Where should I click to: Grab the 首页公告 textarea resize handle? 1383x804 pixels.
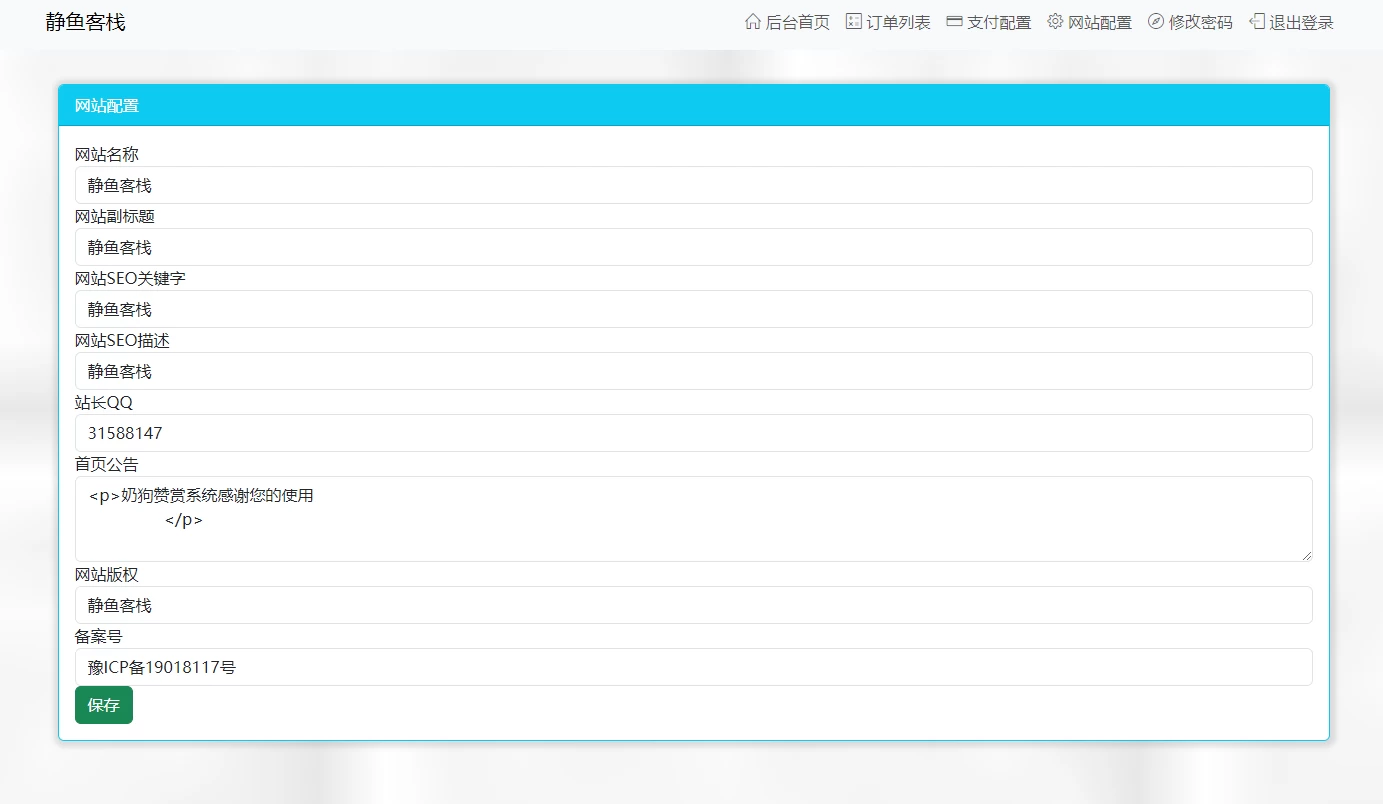point(1306,555)
